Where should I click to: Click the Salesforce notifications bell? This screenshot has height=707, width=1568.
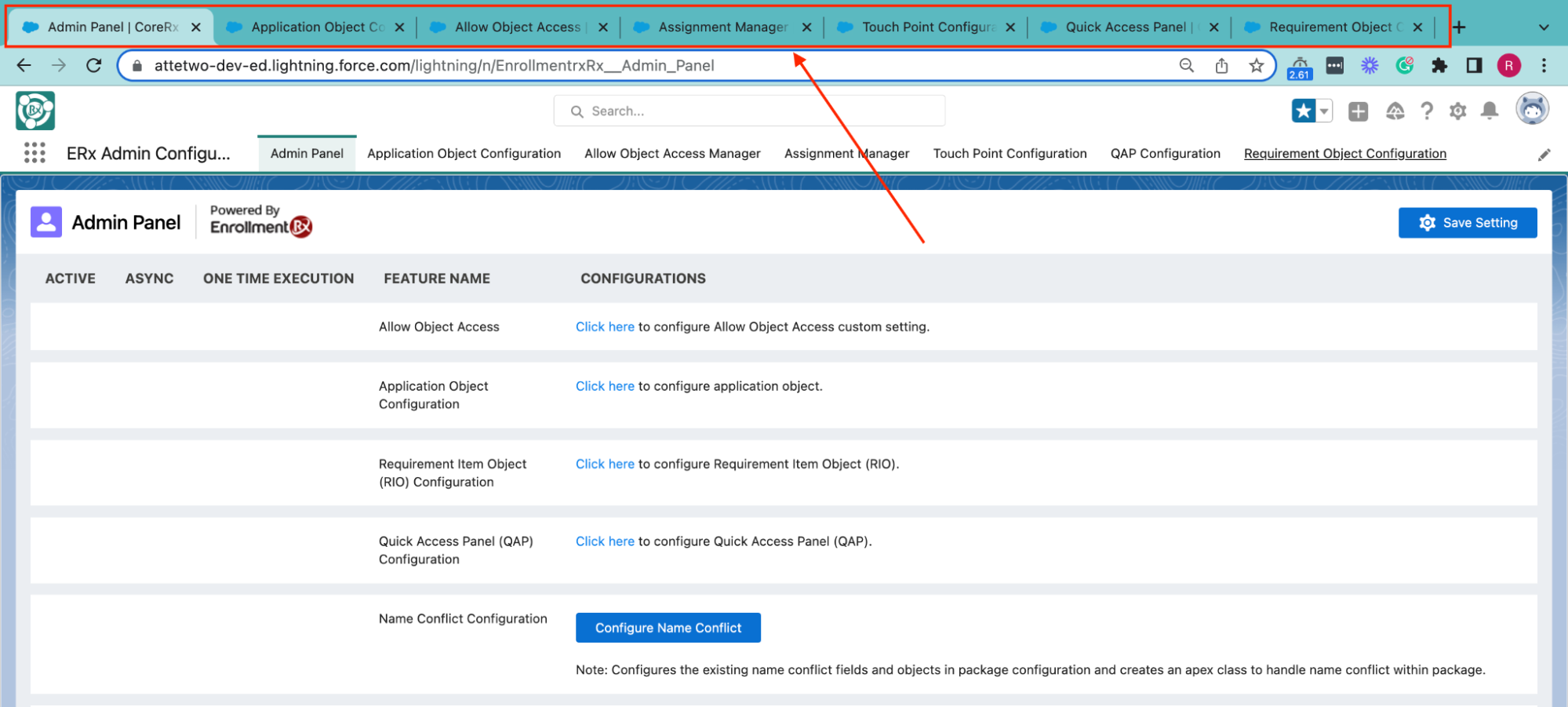1489,111
